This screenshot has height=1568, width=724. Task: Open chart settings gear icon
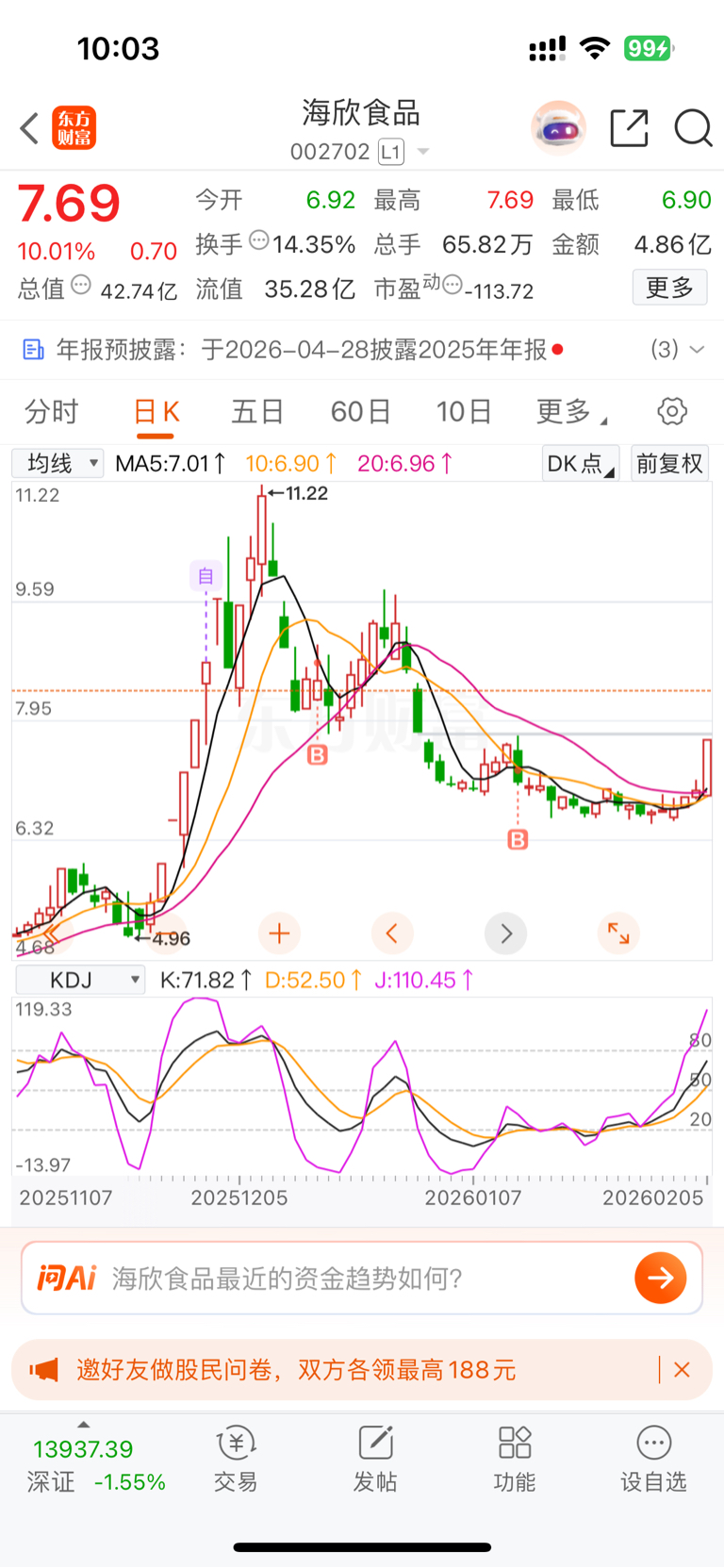point(672,411)
